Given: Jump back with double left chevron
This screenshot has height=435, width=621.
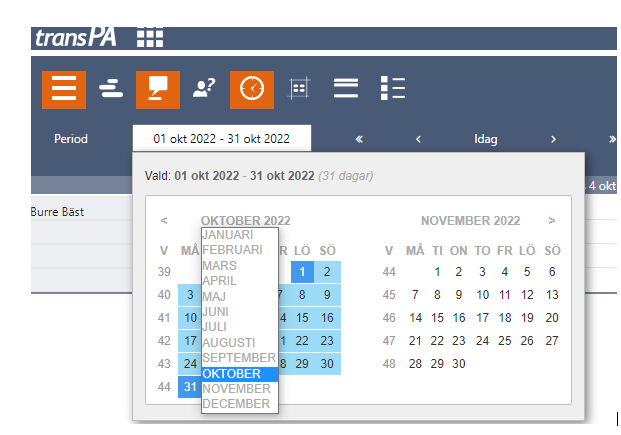Looking at the screenshot, I should tap(359, 139).
